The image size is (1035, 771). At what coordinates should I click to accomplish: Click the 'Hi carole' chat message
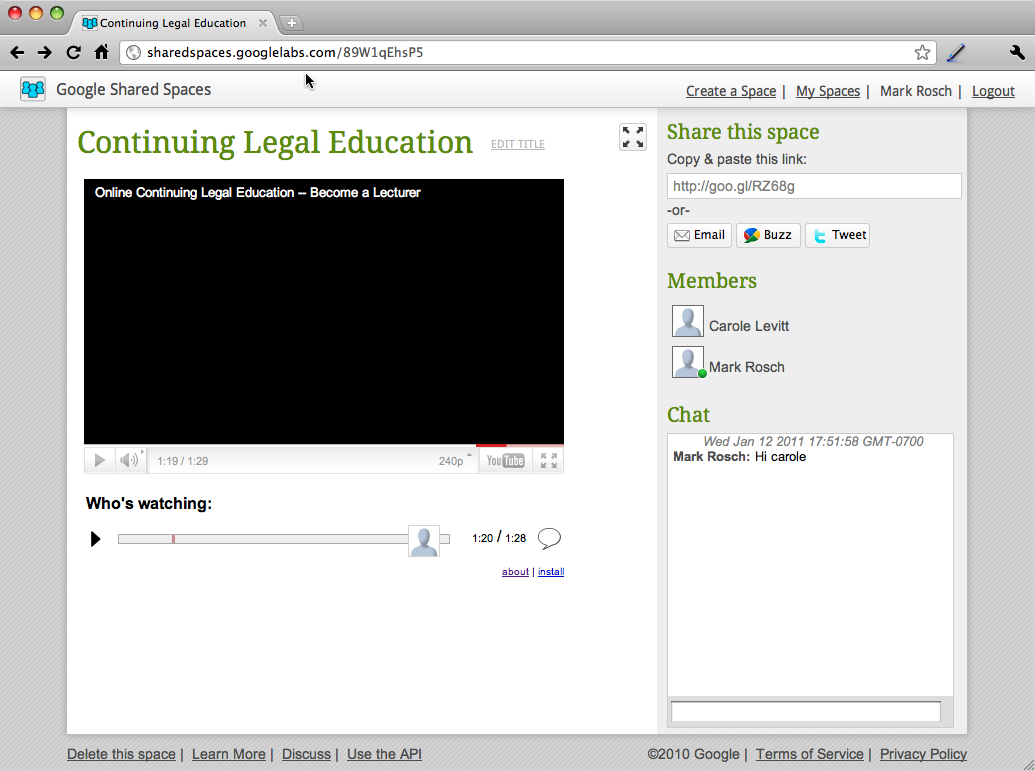click(780, 457)
